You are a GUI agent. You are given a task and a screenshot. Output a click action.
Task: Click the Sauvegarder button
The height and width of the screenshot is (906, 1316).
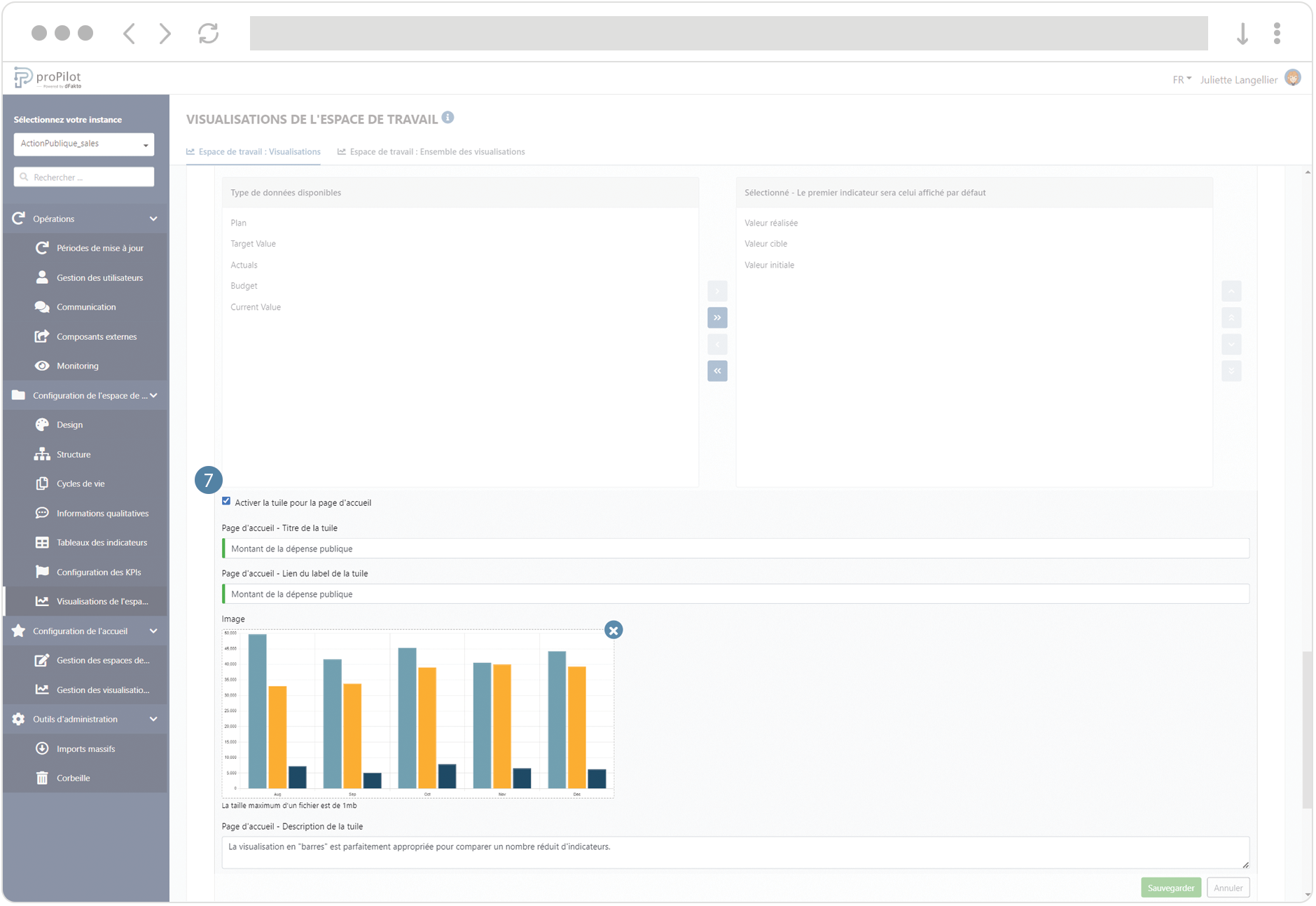click(1170, 887)
